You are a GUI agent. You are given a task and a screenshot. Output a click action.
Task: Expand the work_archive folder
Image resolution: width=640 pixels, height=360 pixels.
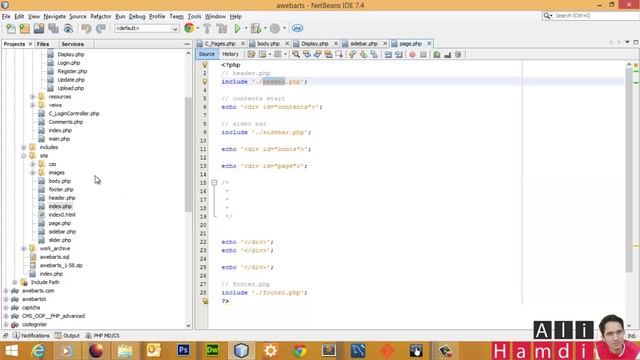coord(24,249)
